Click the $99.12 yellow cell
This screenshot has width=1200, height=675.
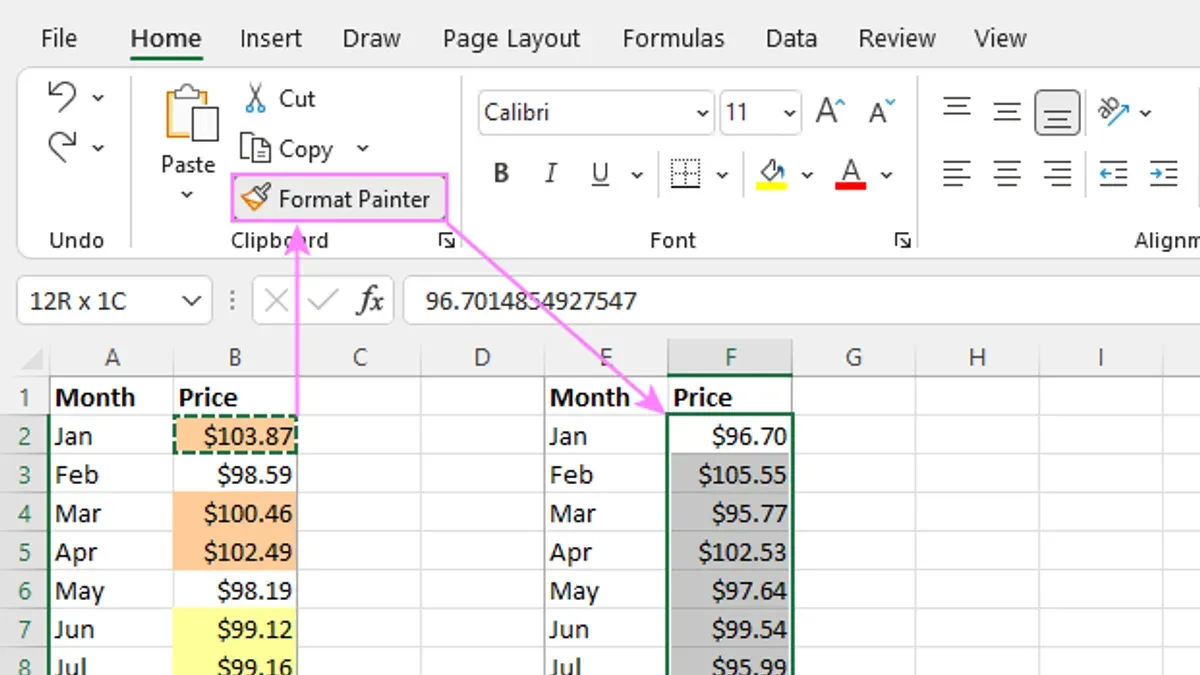[x=235, y=629]
